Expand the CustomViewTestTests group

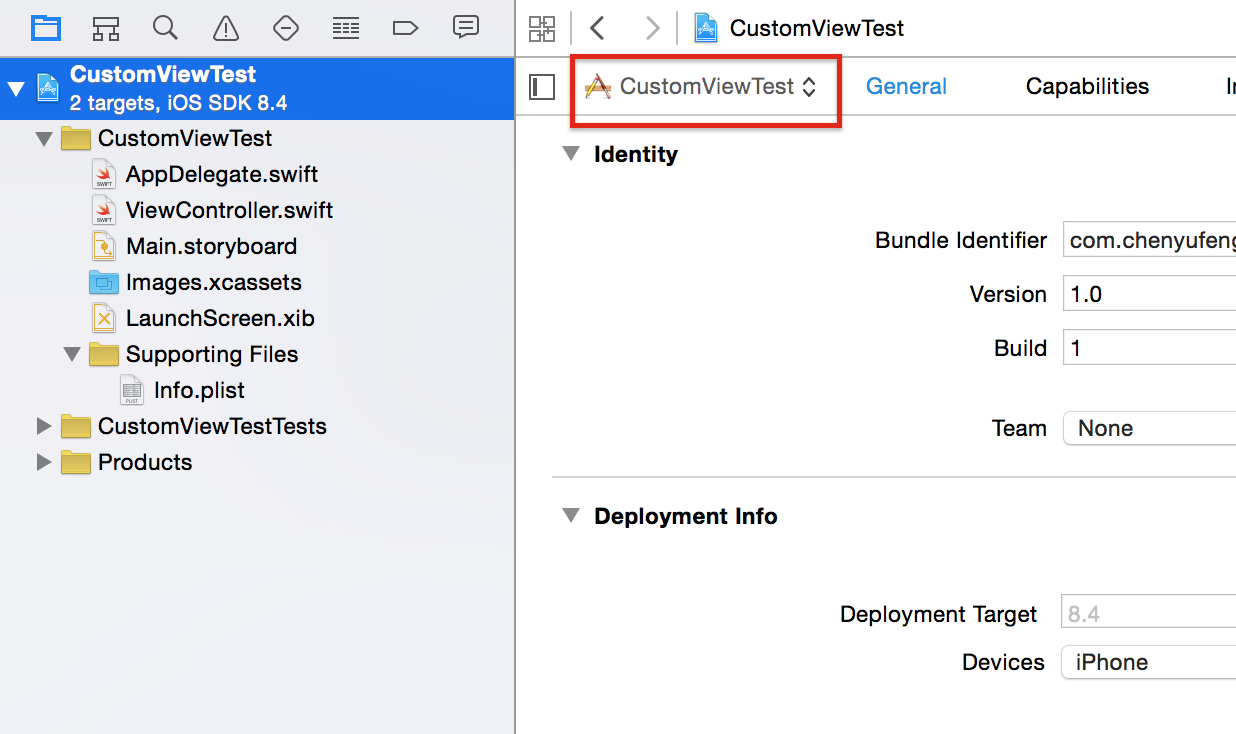(x=43, y=426)
